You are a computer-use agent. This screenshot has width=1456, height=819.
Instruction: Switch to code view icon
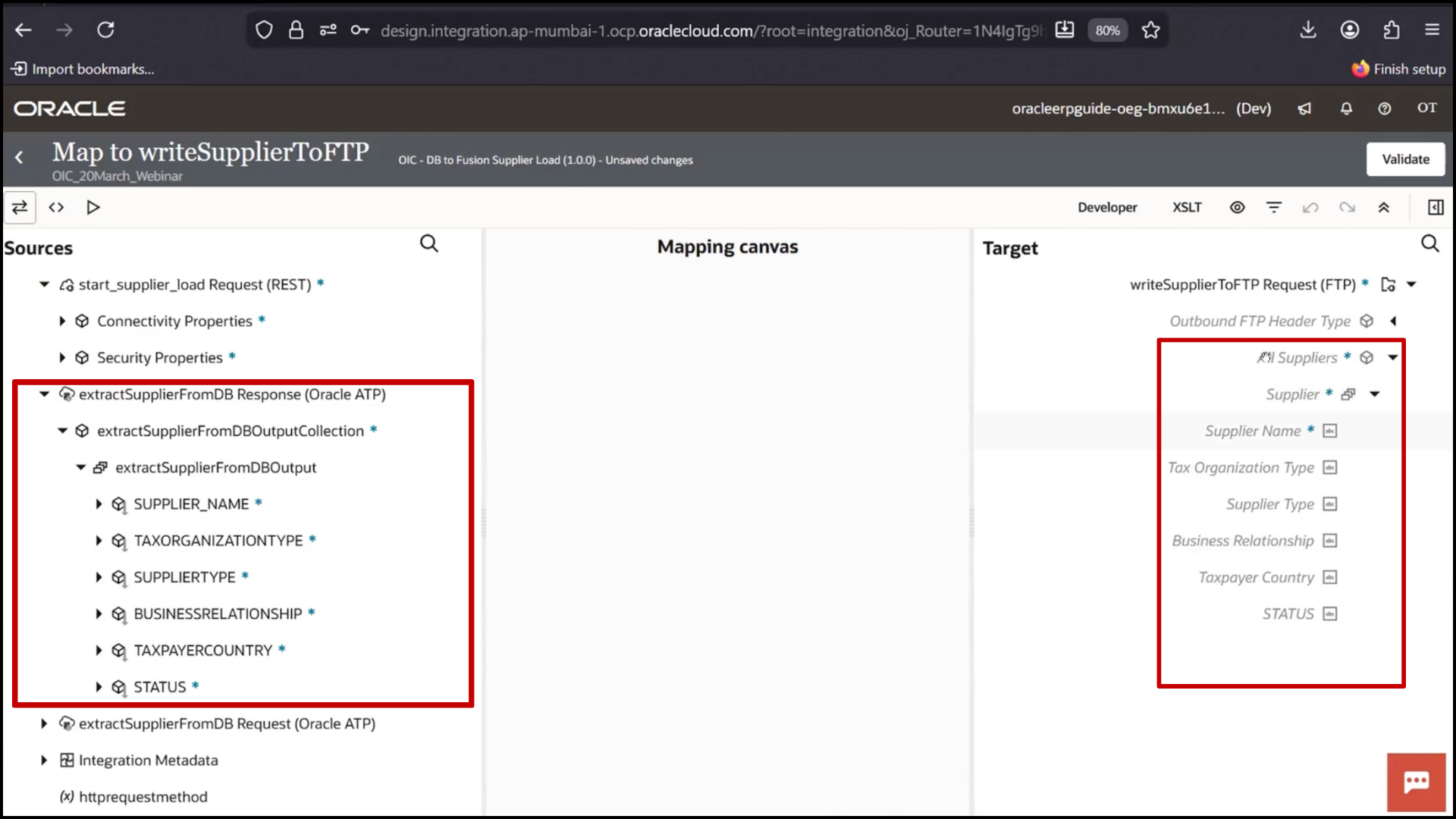(56, 207)
